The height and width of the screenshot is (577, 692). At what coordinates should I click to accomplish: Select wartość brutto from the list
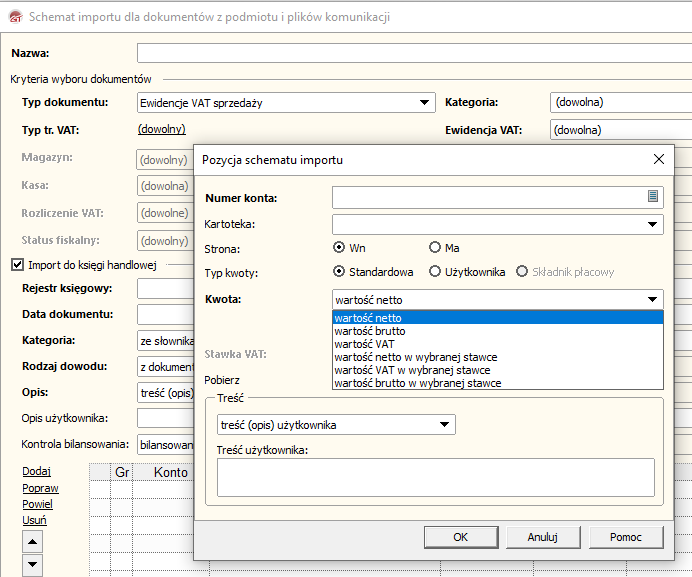[370, 331]
